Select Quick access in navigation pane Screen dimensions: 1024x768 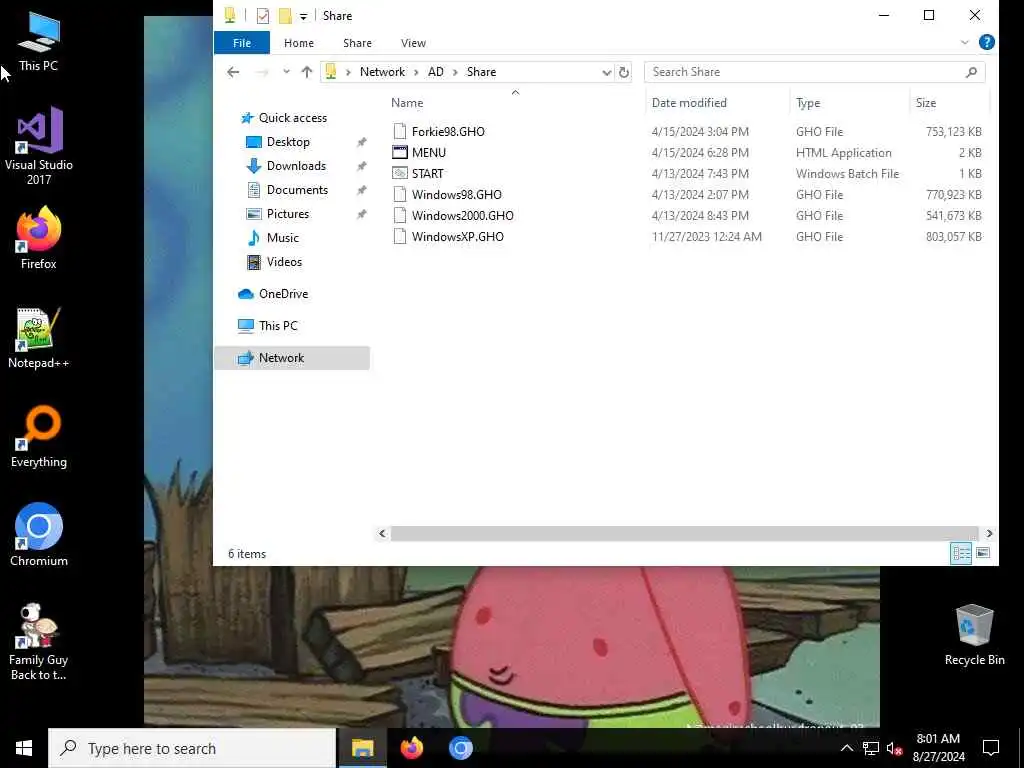[x=293, y=118]
